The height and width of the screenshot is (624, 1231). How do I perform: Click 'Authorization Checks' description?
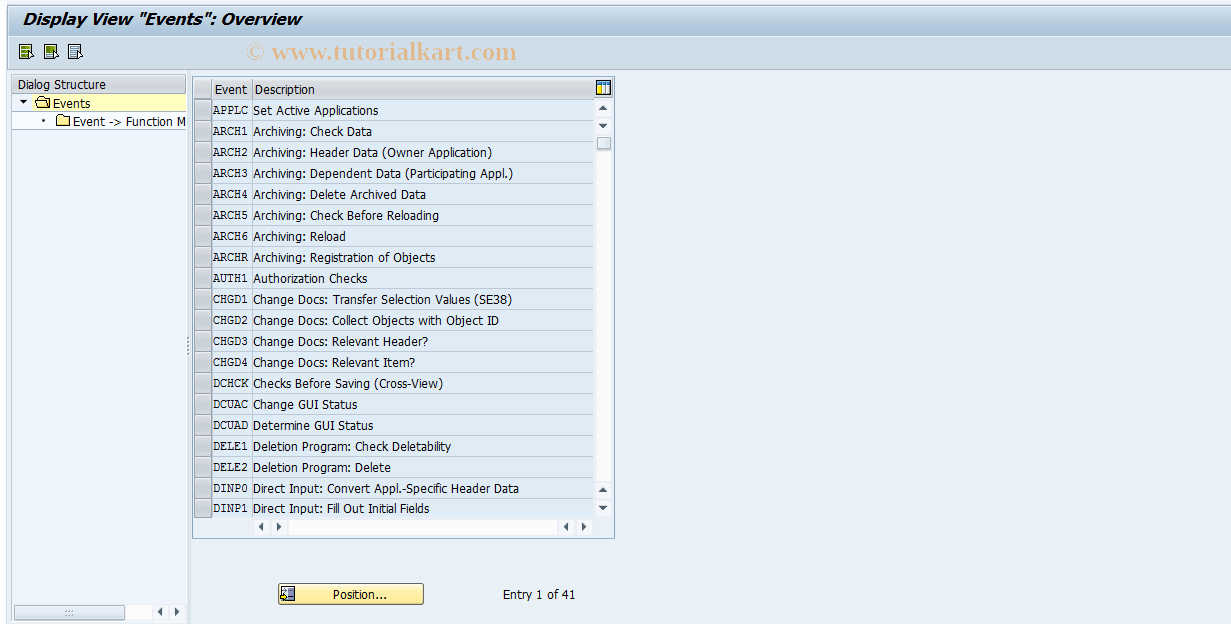pyautogui.click(x=310, y=278)
